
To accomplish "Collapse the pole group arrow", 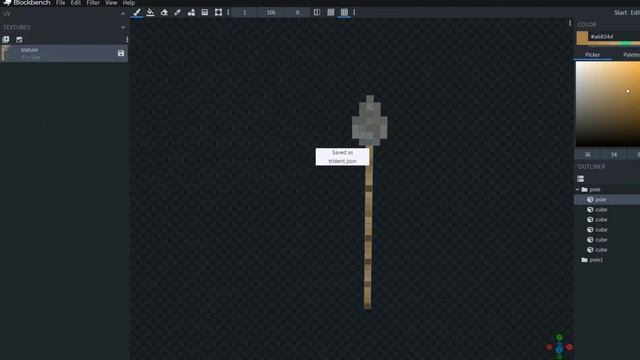I will click(577, 189).
